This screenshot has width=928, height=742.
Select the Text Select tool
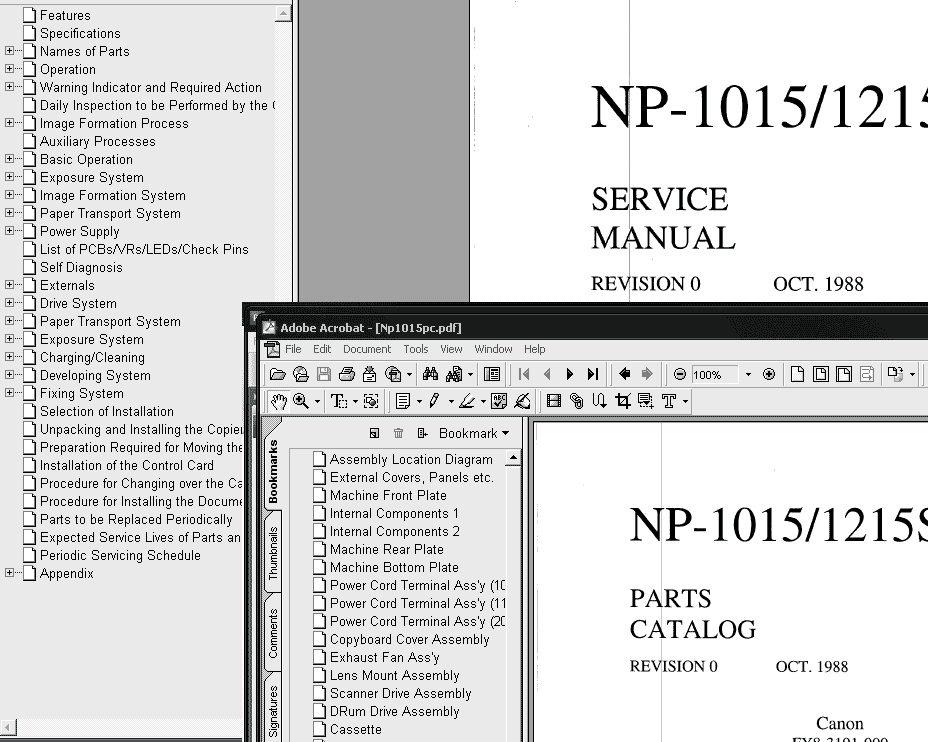pos(339,401)
